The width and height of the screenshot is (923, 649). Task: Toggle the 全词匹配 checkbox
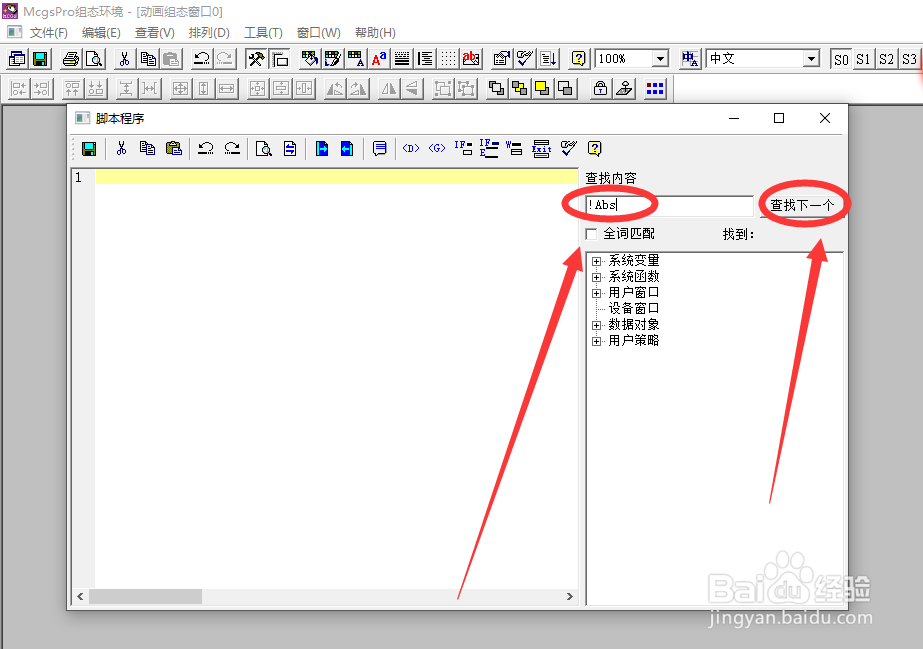click(x=592, y=234)
